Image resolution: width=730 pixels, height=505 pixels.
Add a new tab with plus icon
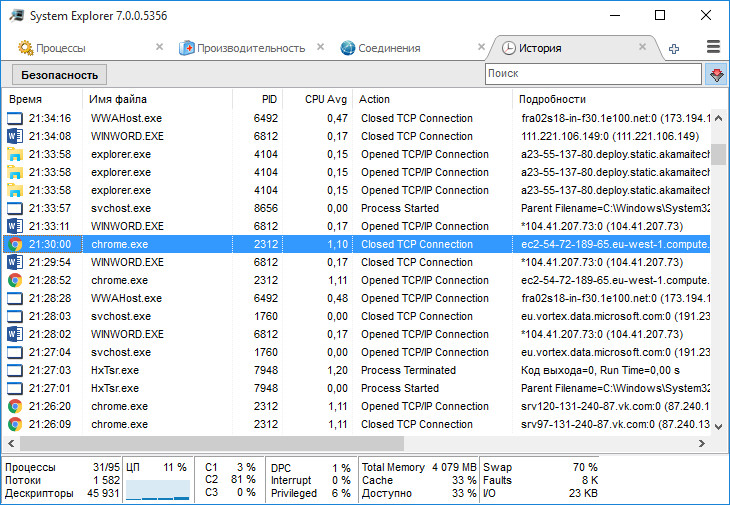click(674, 48)
